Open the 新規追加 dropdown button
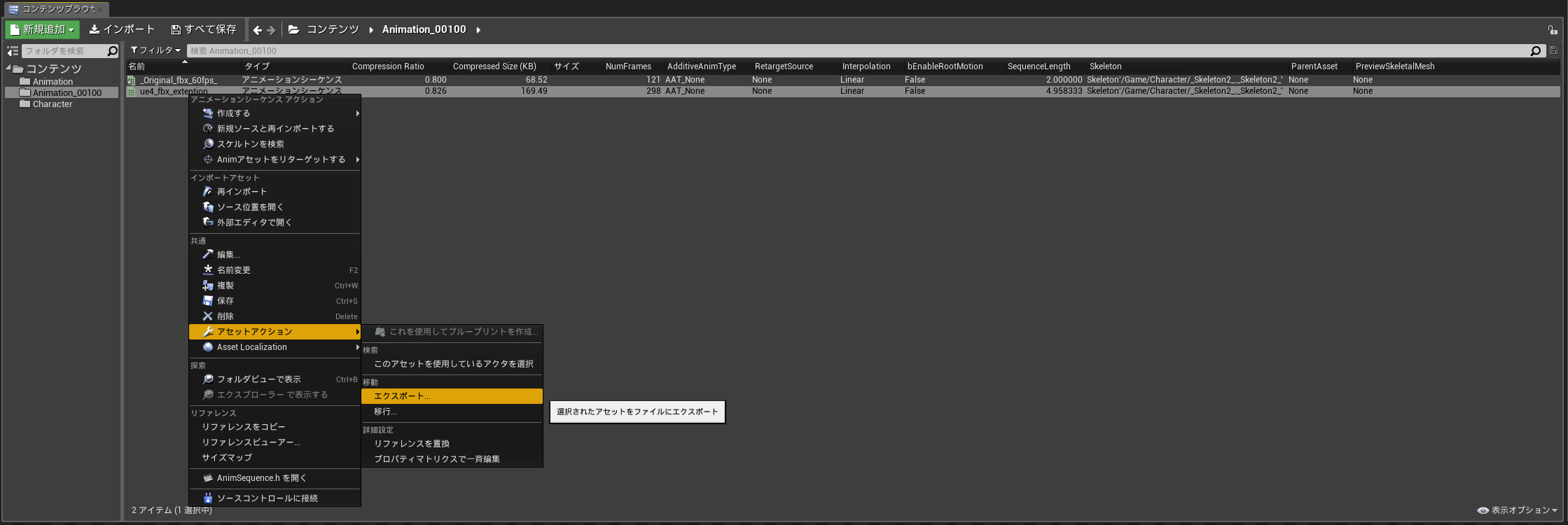The width and height of the screenshot is (1568, 525). (x=42, y=29)
